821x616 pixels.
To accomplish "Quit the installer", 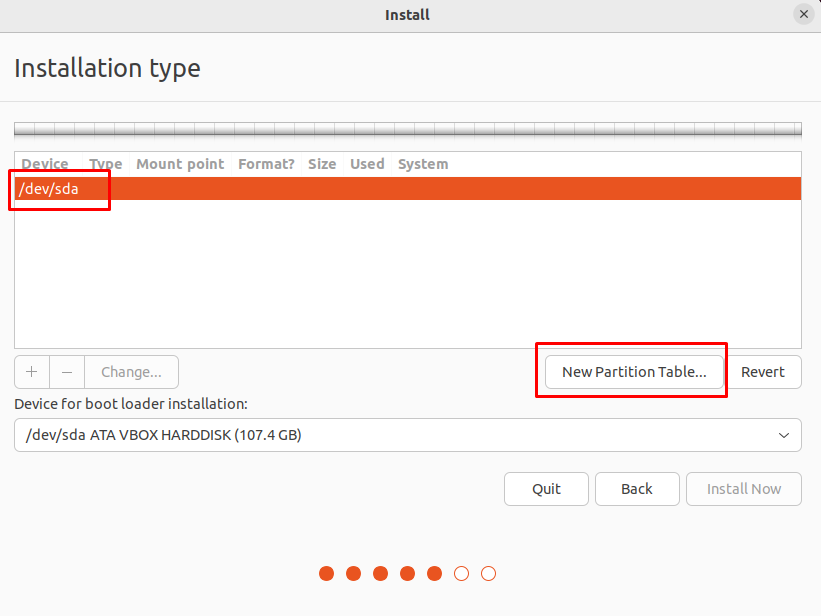I will point(546,489).
